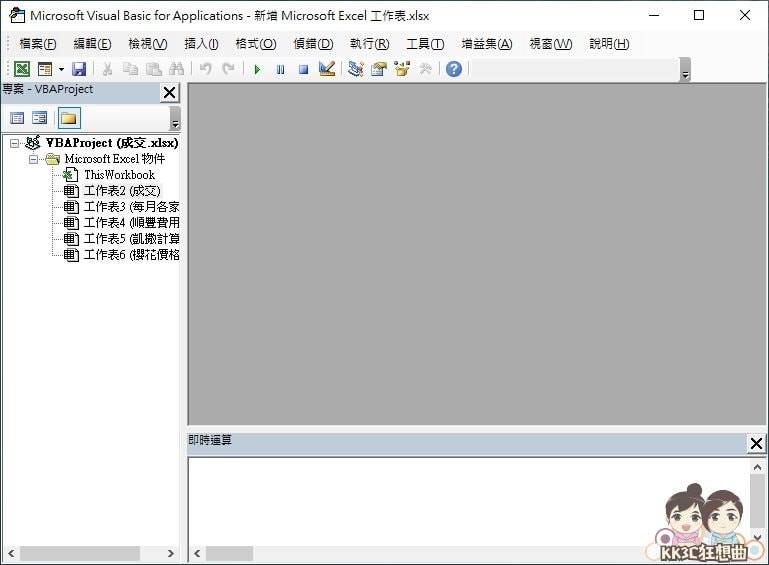Open the 檔案(F) menu
This screenshot has width=769, height=565.
coord(38,44)
